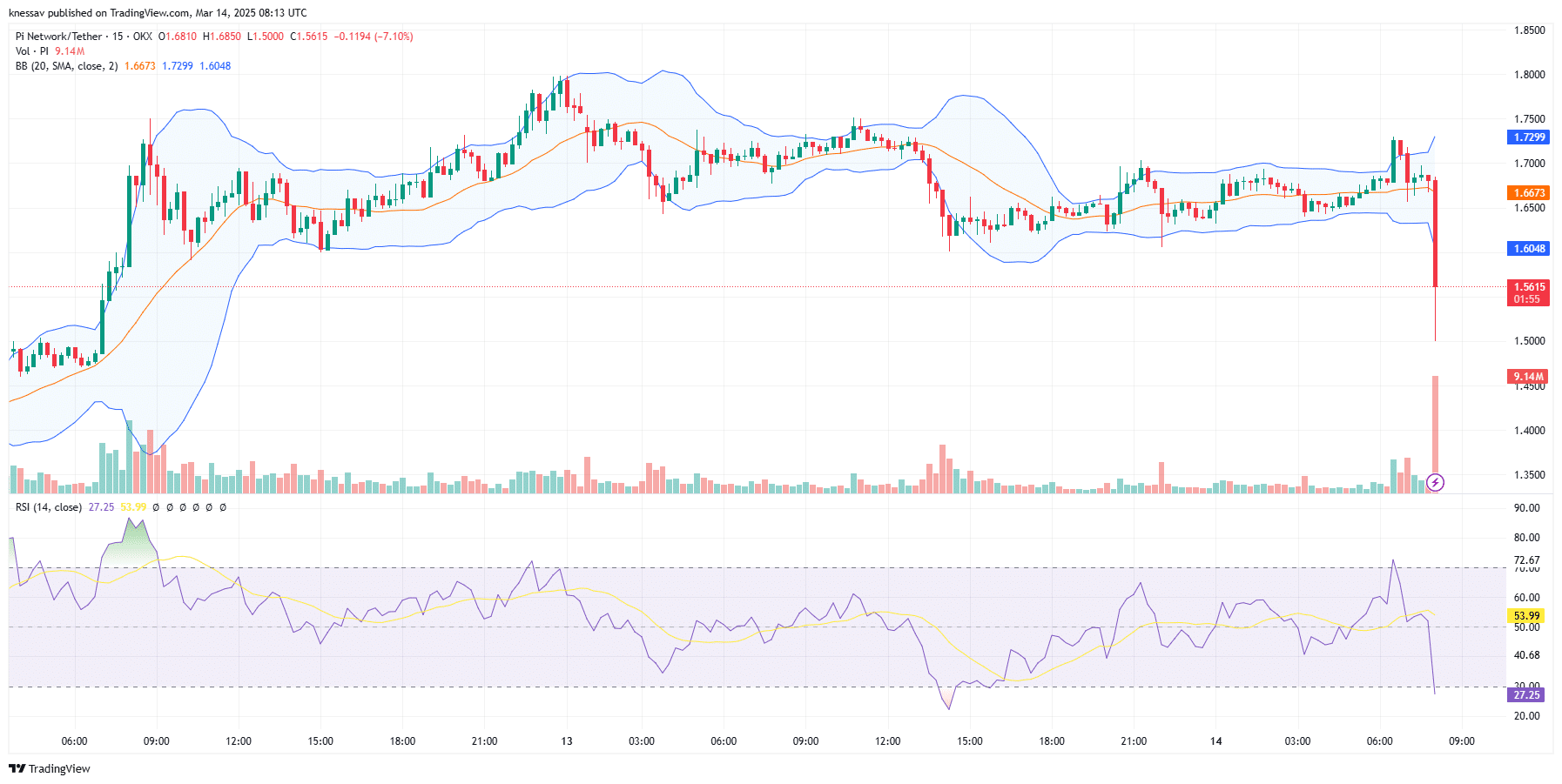The width and height of the screenshot is (1562, 784).
Task: Select the Vol · PI indicator label
Action: point(32,51)
